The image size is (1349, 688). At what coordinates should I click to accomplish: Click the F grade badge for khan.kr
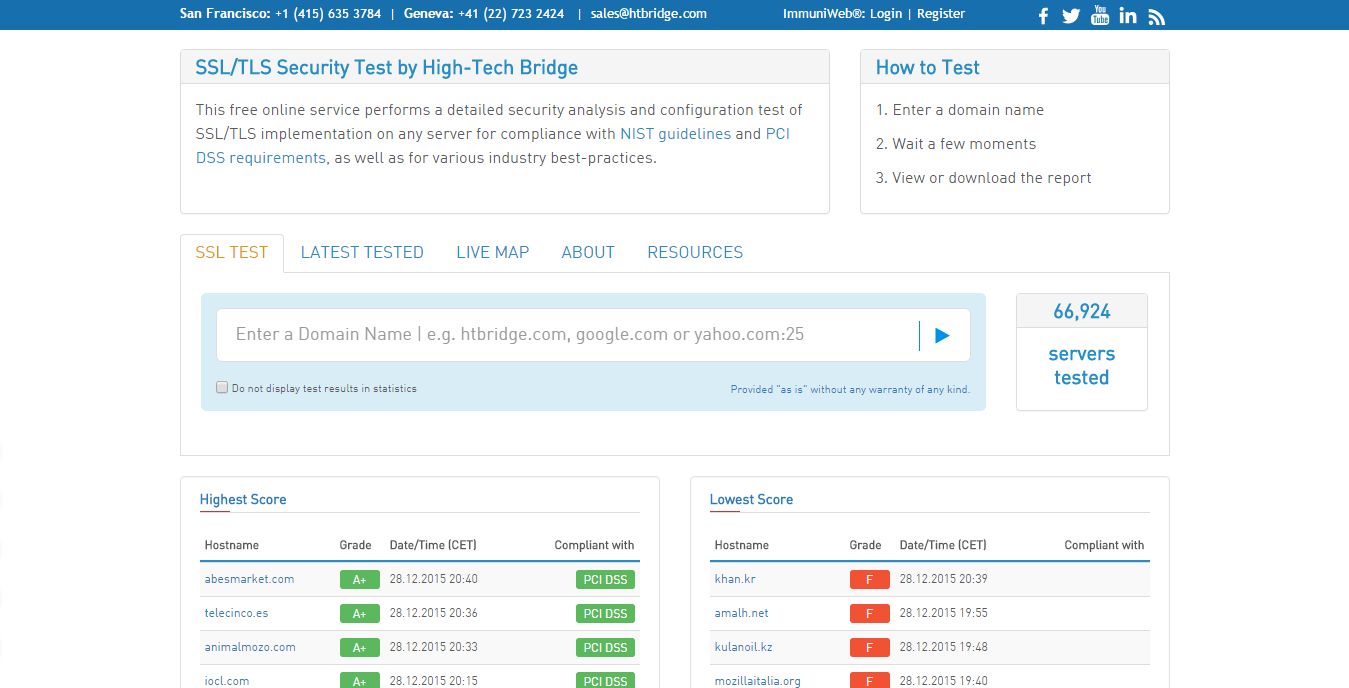click(x=869, y=579)
